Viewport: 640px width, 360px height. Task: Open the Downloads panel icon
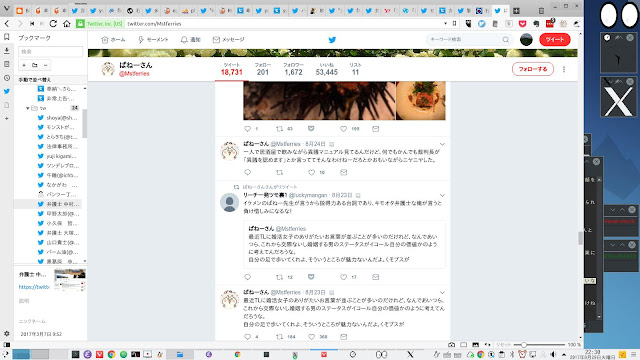pyautogui.click(x=7, y=51)
